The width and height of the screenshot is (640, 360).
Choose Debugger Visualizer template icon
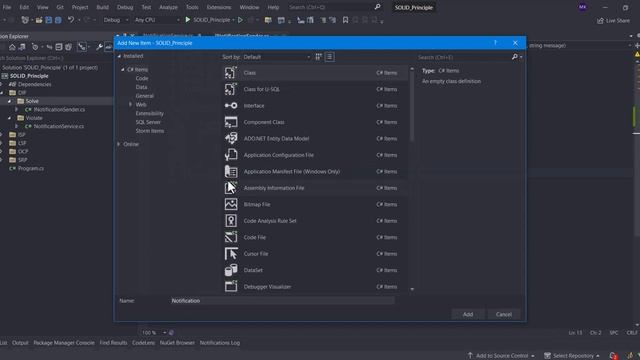(231, 287)
